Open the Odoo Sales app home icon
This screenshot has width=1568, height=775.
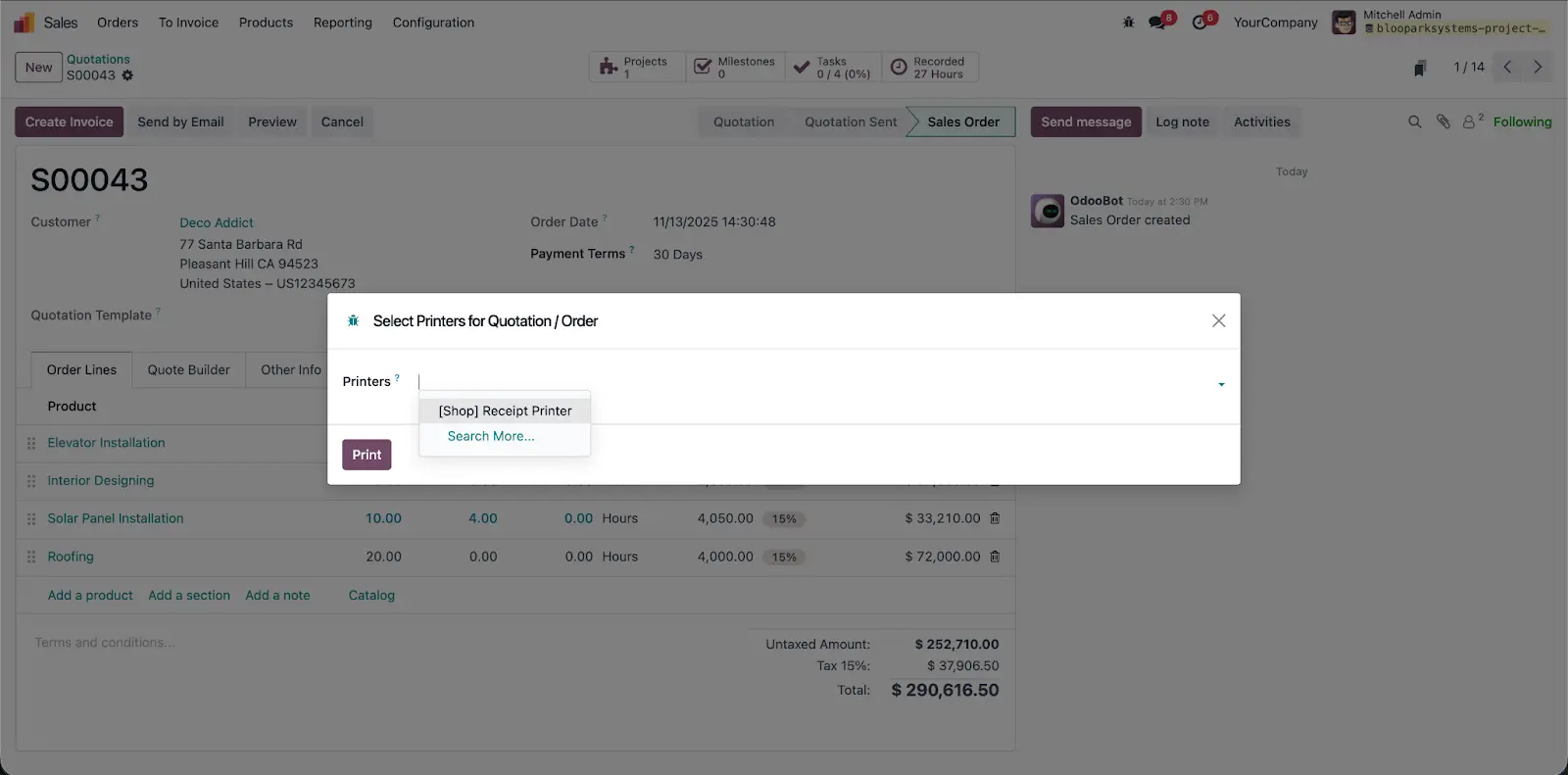click(x=24, y=23)
